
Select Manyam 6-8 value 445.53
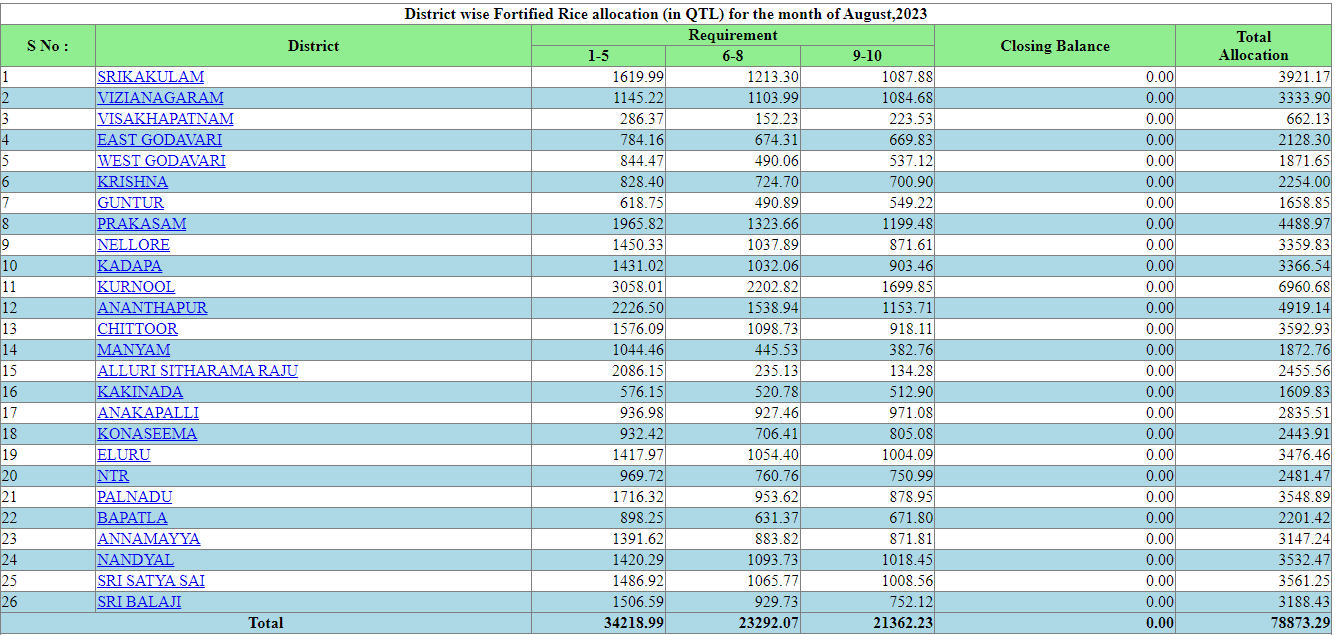point(777,350)
